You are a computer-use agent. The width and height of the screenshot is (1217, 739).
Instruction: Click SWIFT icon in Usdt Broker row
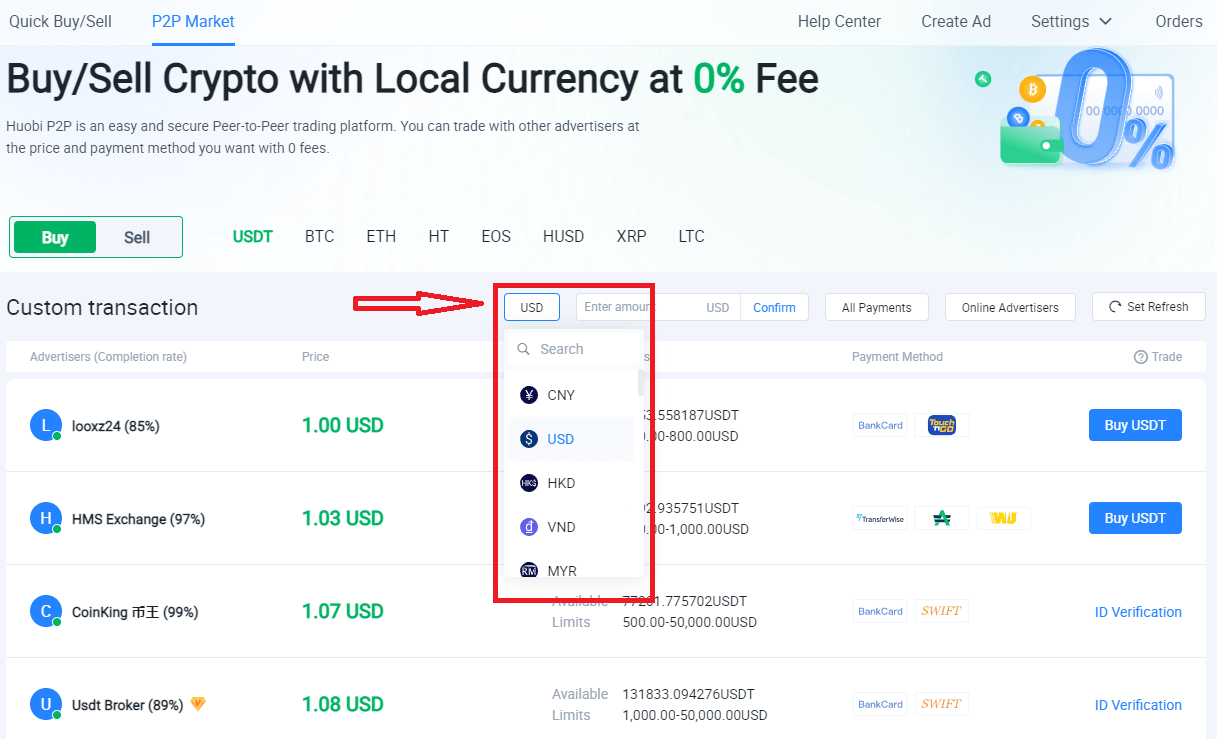pos(942,704)
